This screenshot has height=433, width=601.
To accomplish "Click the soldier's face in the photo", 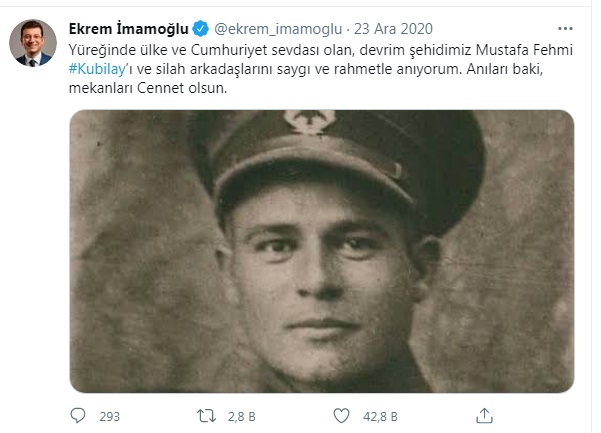I will point(322,276).
